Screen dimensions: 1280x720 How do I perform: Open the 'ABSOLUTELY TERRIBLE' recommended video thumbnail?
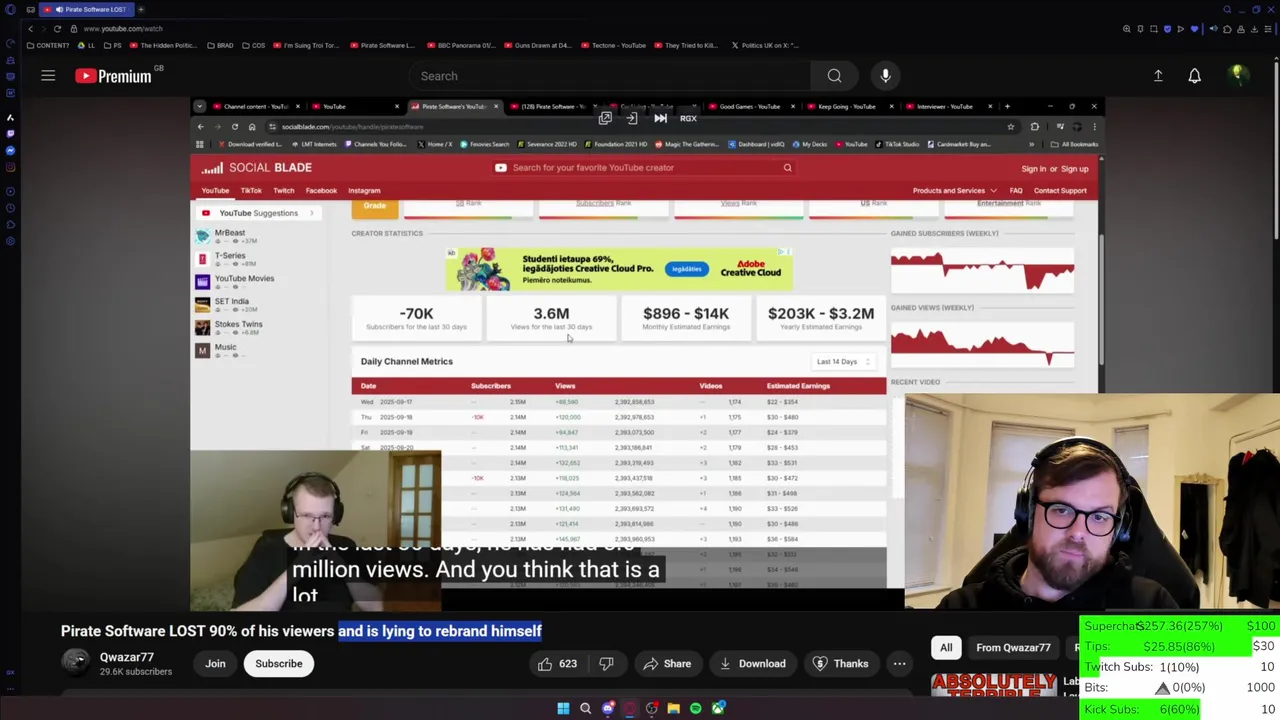pyautogui.click(x=995, y=685)
